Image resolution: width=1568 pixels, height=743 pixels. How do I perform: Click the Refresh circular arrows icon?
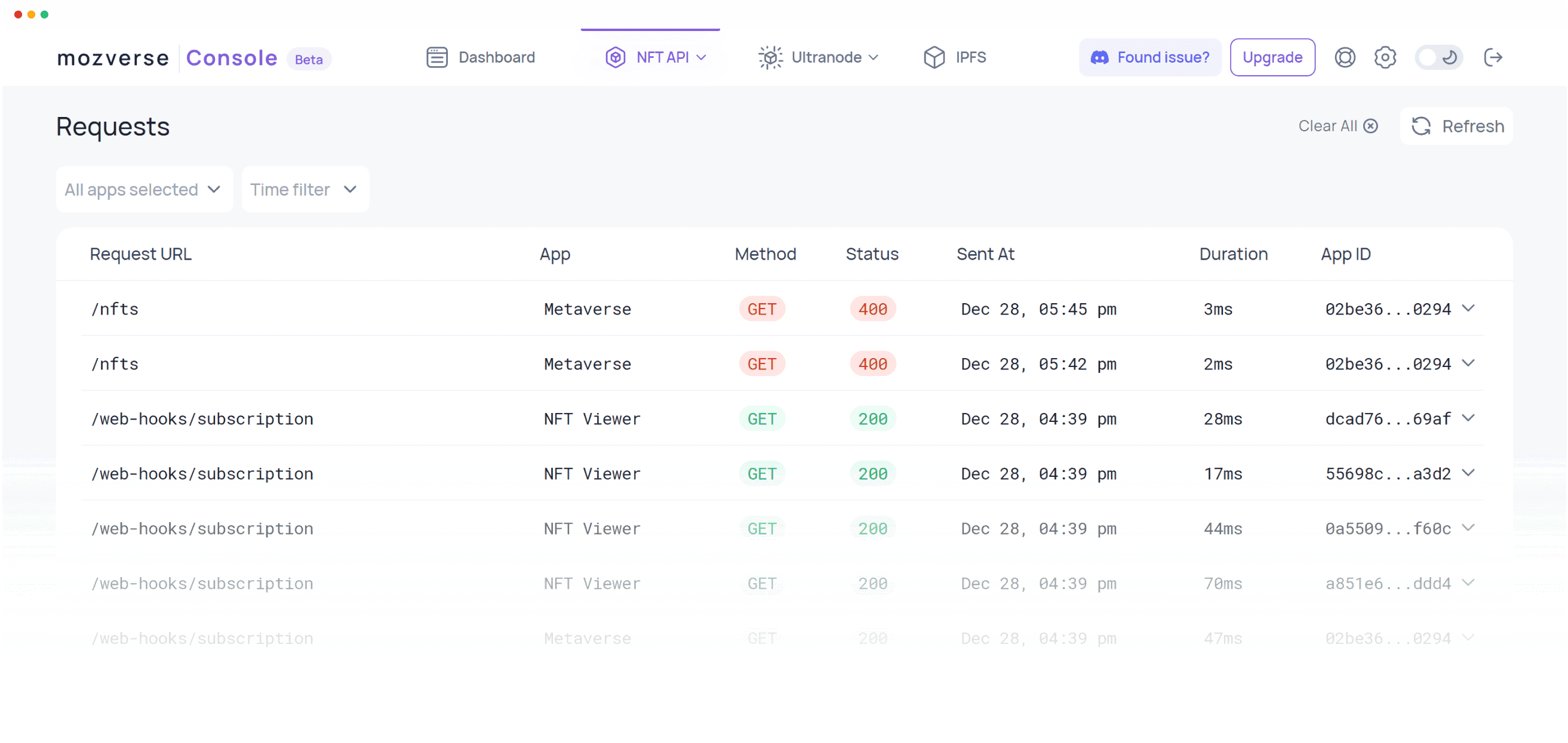coord(1421,126)
